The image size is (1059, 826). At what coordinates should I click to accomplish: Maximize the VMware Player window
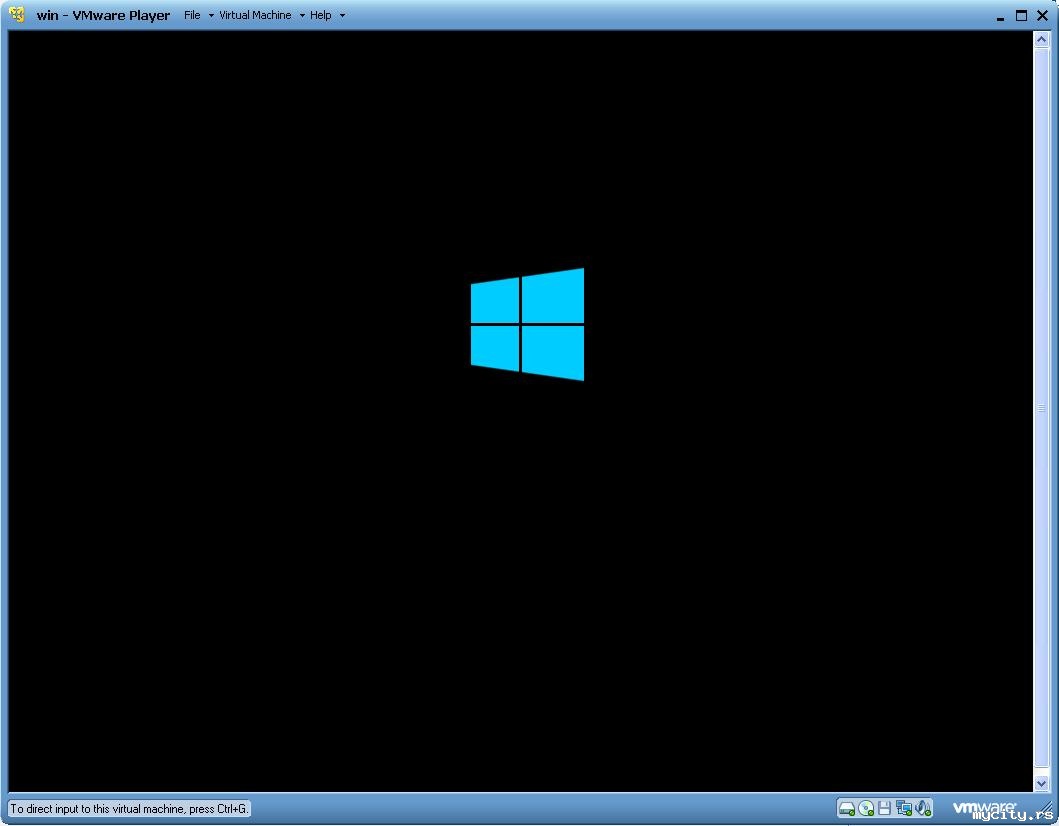[1021, 16]
